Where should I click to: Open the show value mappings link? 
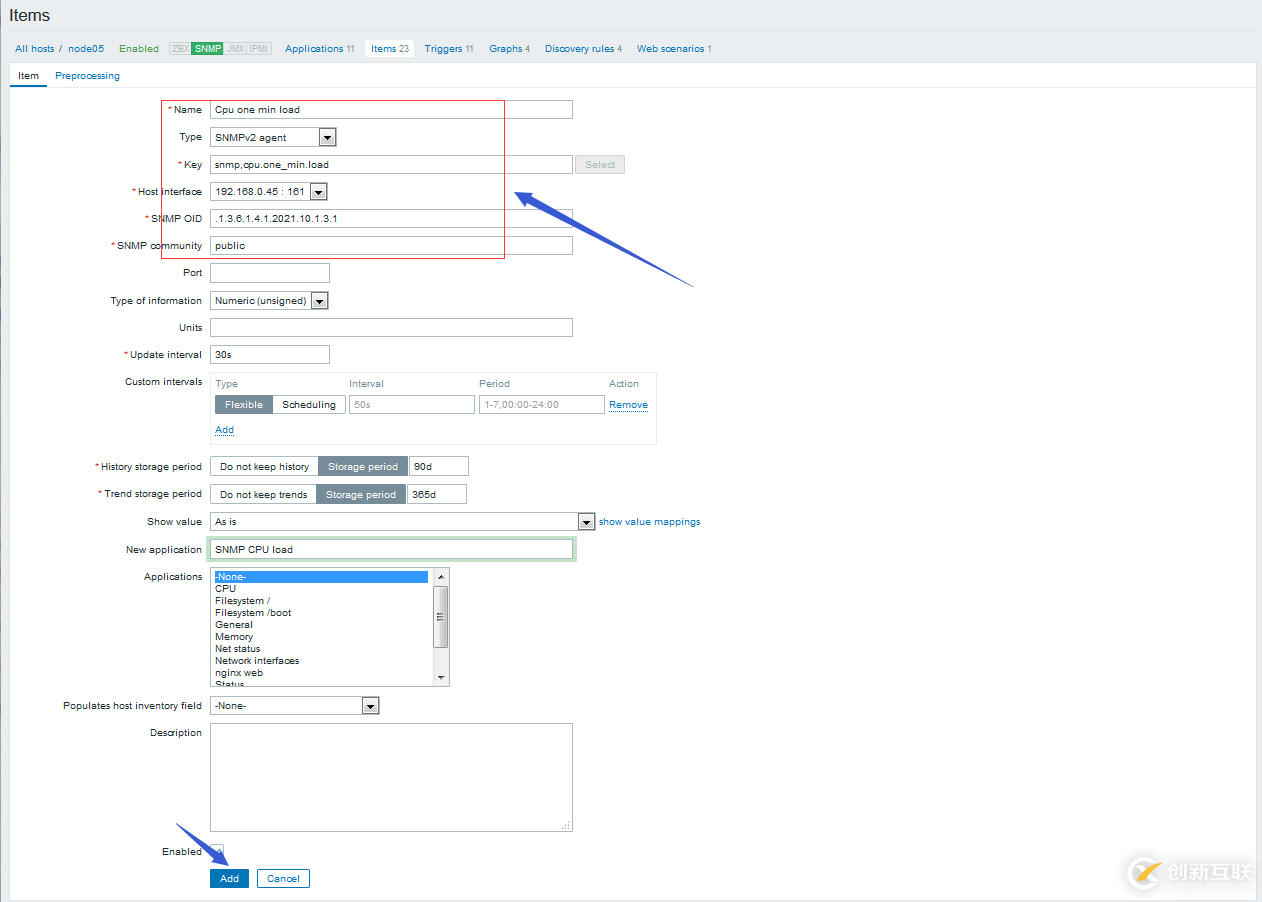pos(649,522)
